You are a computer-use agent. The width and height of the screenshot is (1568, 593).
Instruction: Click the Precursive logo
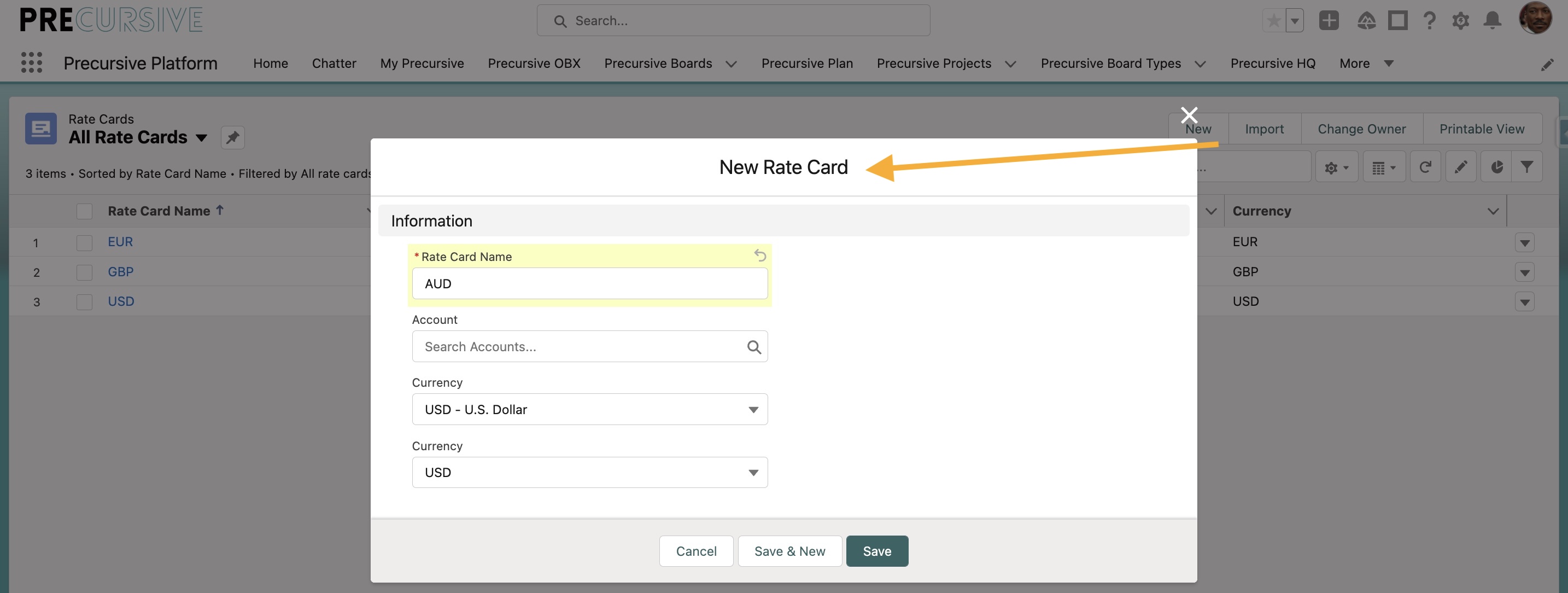112,20
